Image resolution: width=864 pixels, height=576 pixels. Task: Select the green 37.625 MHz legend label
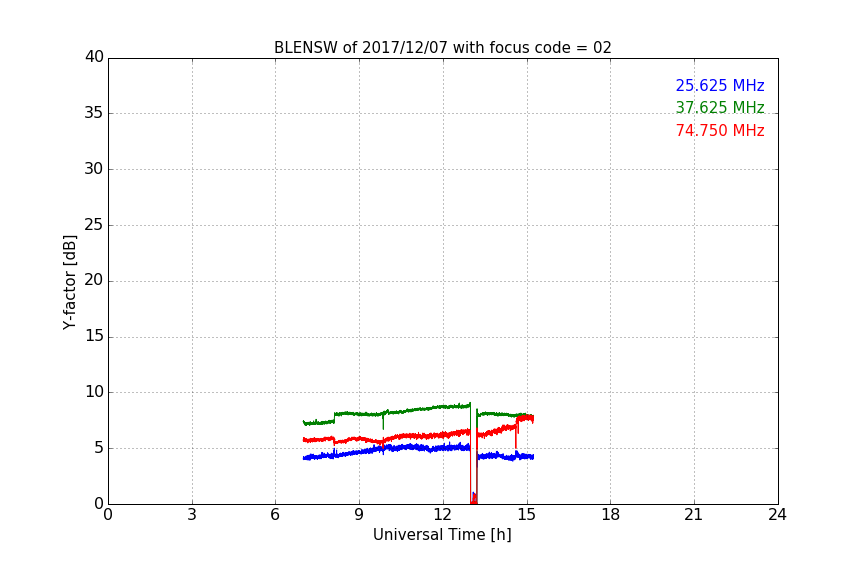(720, 107)
